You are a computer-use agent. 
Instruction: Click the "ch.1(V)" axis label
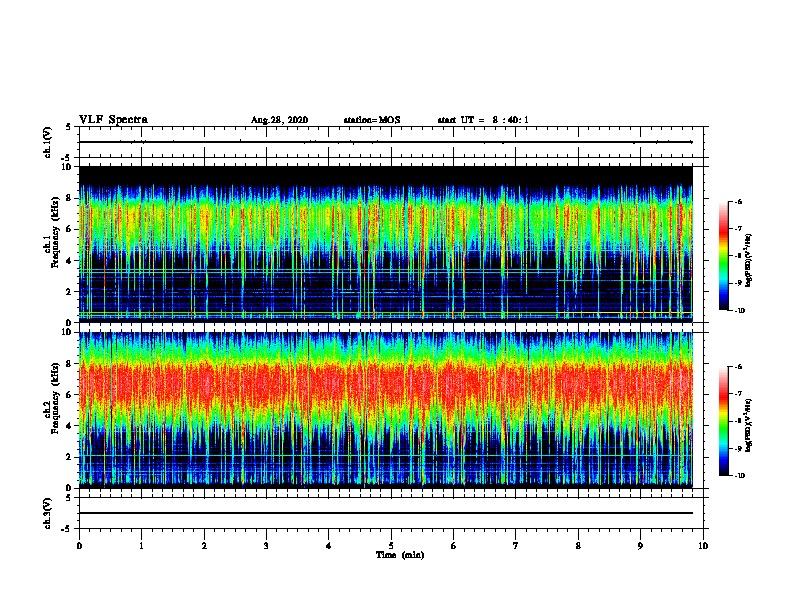coord(47,142)
